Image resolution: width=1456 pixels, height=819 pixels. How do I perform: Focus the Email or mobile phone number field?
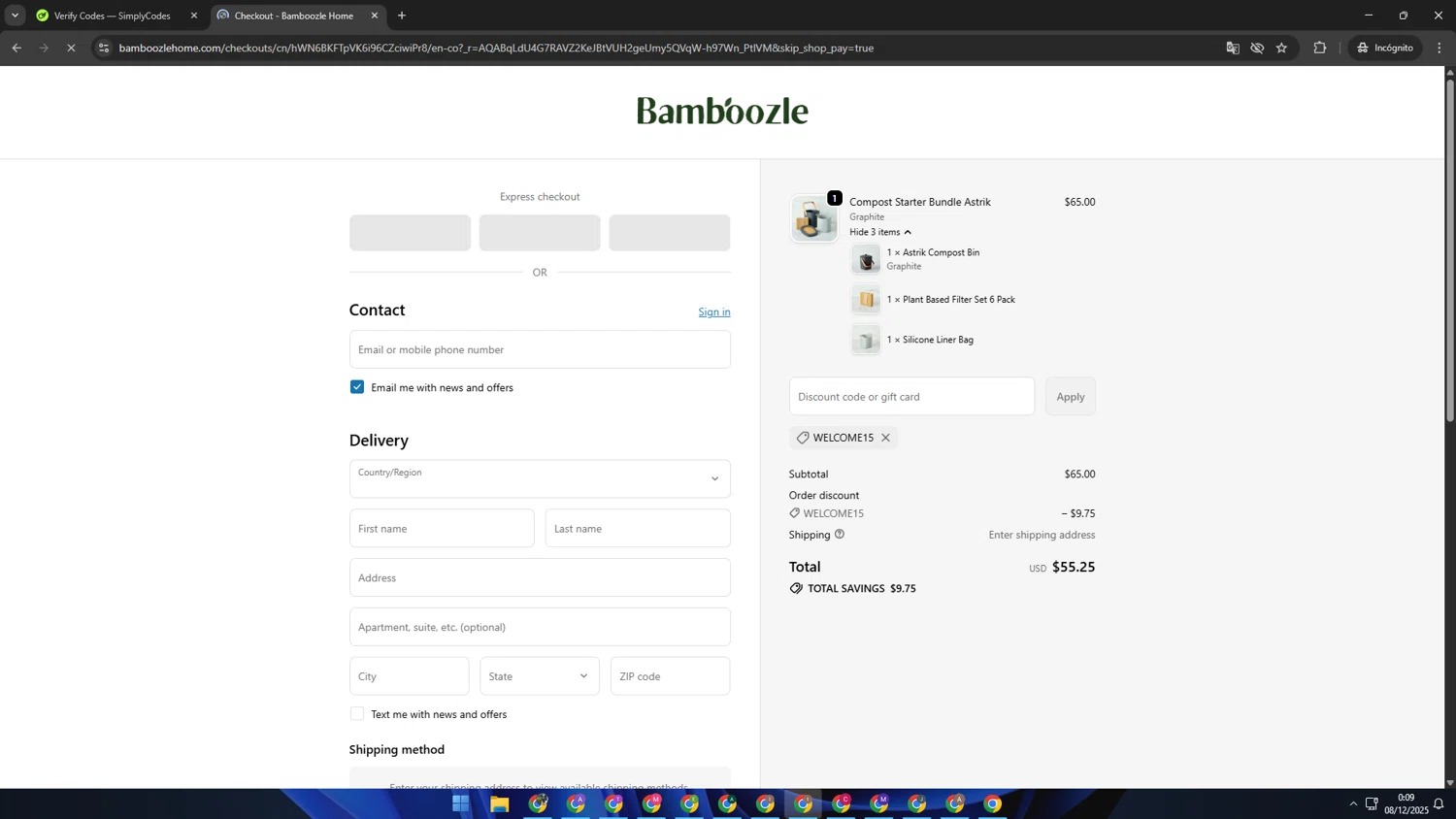[540, 349]
